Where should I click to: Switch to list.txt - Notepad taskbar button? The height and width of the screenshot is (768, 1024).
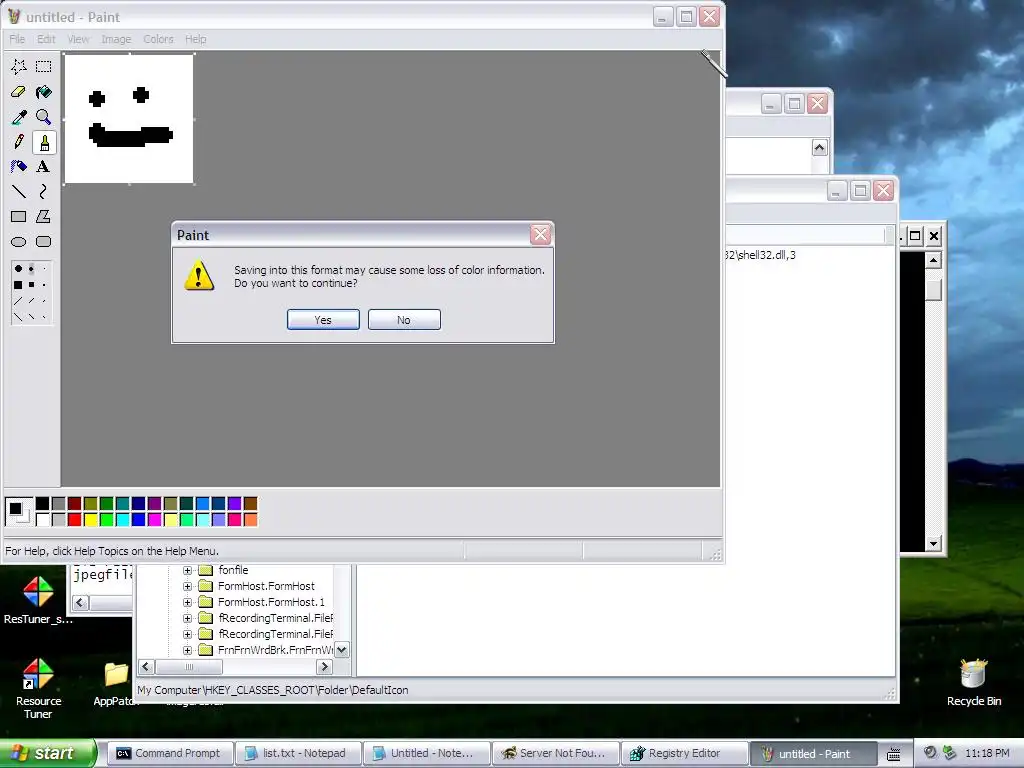click(297, 754)
